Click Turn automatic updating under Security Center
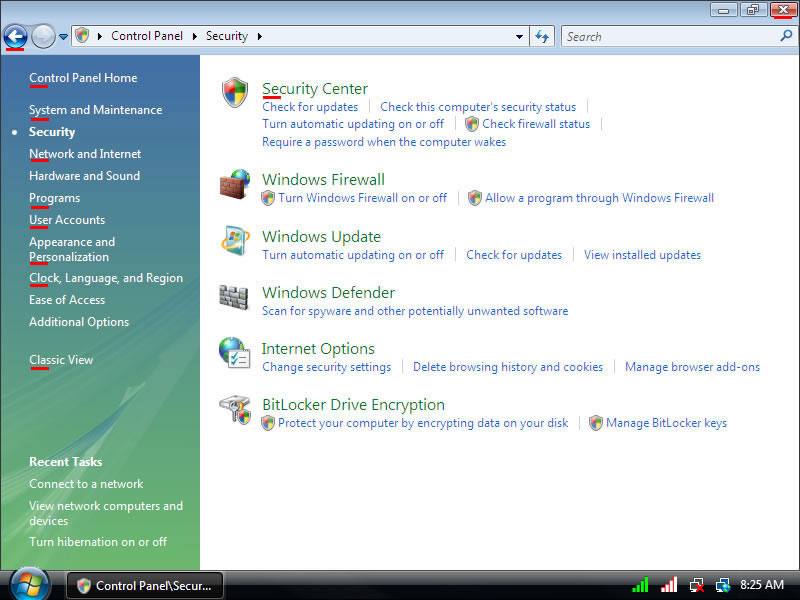The height and width of the screenshot is (600, 800). point(353,124)
